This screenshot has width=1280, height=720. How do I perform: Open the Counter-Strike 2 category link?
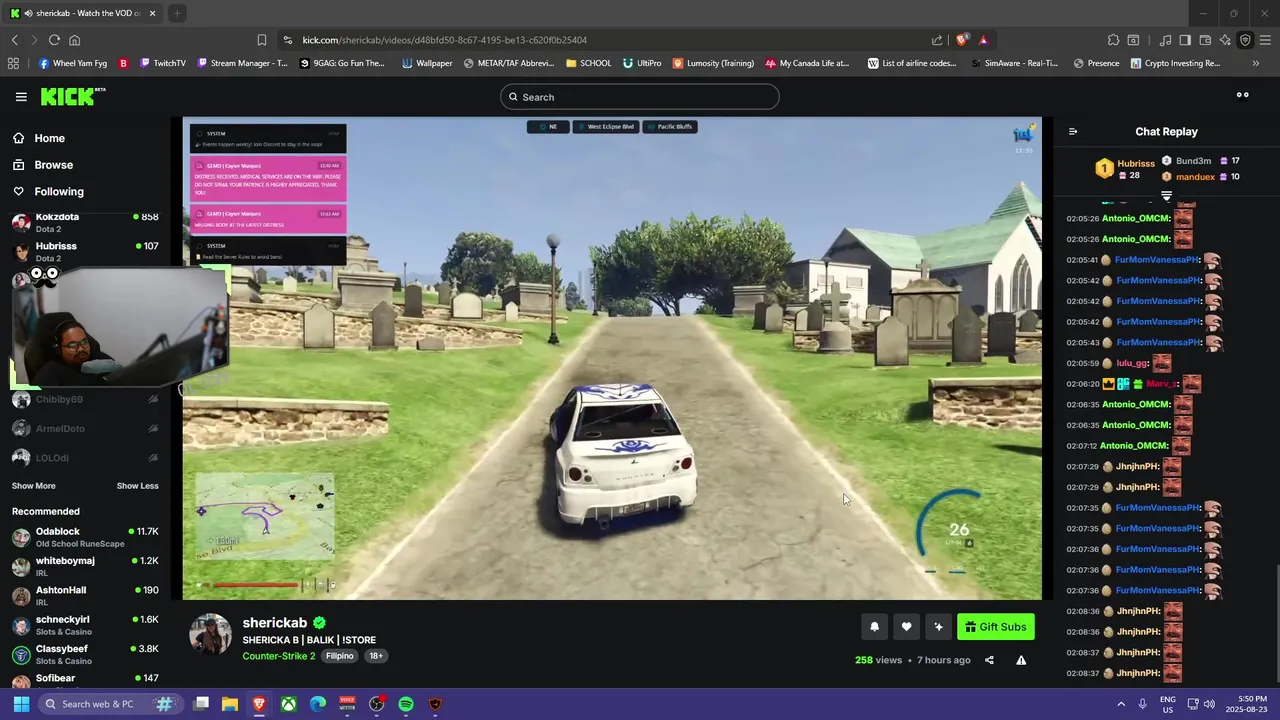click(278, 656)
